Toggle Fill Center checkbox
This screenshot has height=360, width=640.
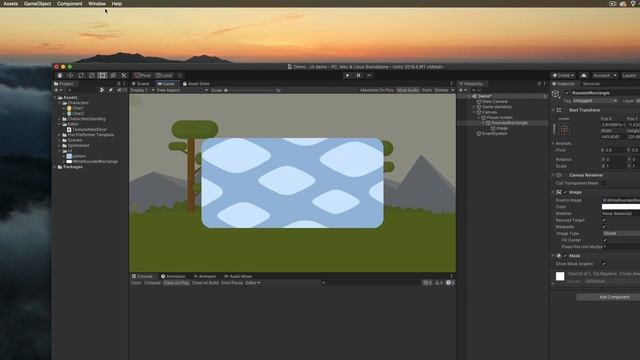(605, 240)
